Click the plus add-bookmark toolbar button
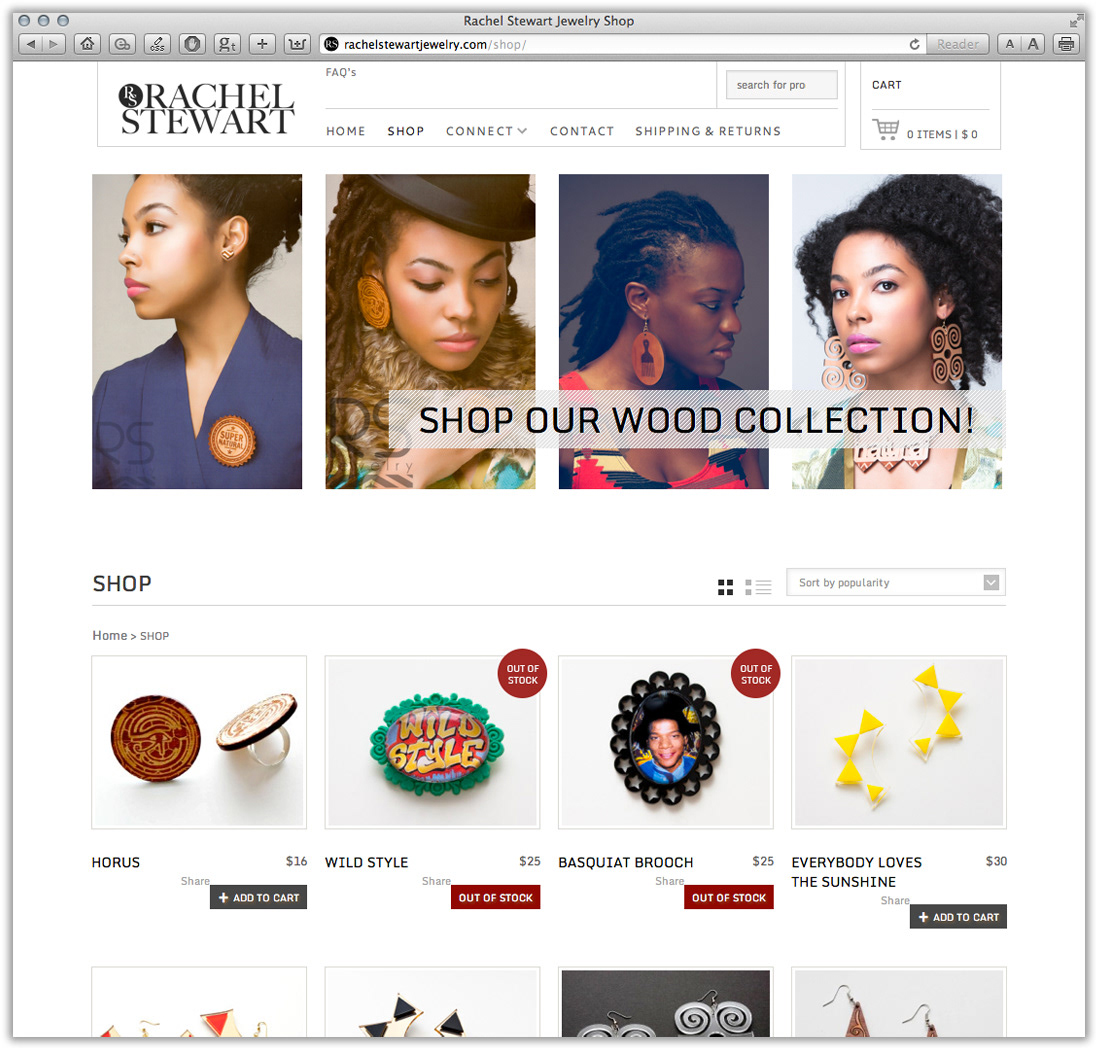Screen dimensions: 1102x1053 262,44
